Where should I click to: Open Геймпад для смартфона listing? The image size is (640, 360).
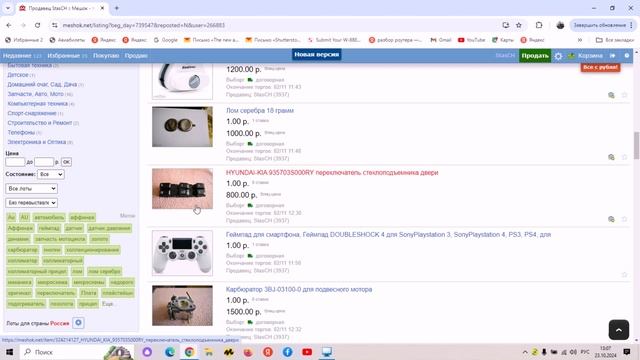click(x=388, y=235)
